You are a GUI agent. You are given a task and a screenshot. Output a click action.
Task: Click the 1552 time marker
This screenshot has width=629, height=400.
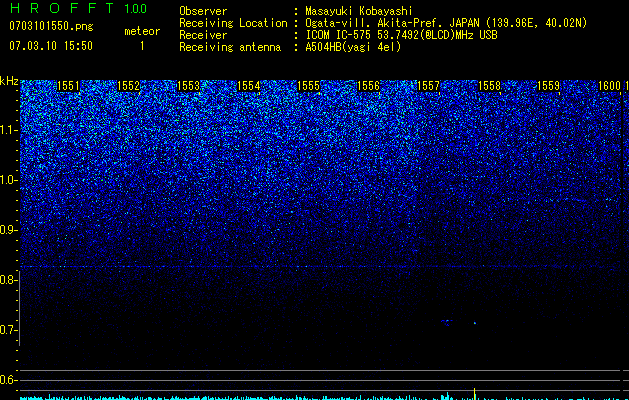129,86
